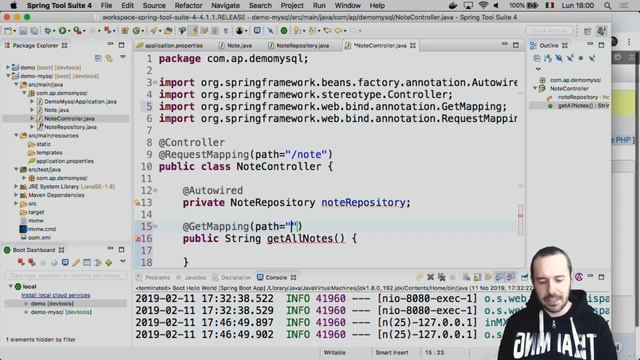Viewport: 640px width, 360px height.
Task: Click the External Tools run icon
Action: pos(77,31)
